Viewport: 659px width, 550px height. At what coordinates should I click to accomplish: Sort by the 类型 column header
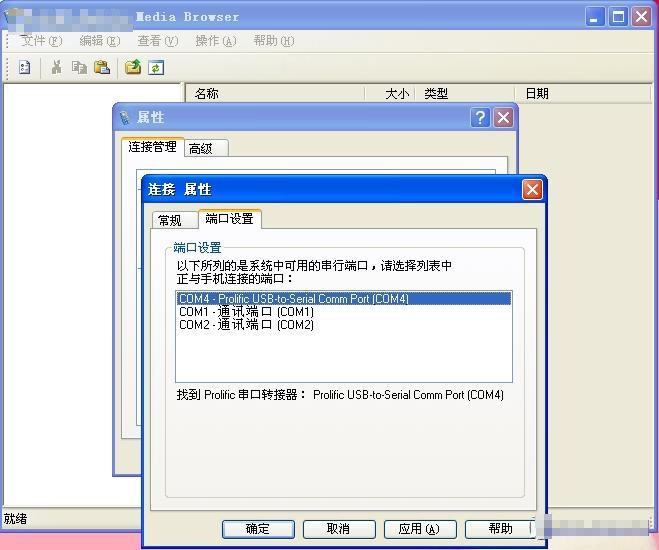pyautogui.click(x=465, y=93)
